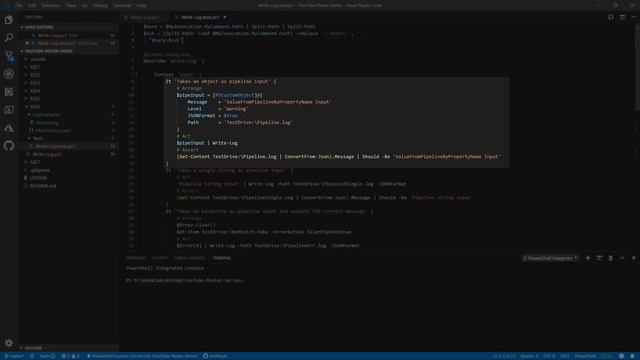Viewport: 640px width, 360px height.
Task: Collapse the LogExamples folder
Action: pos(46,115)
